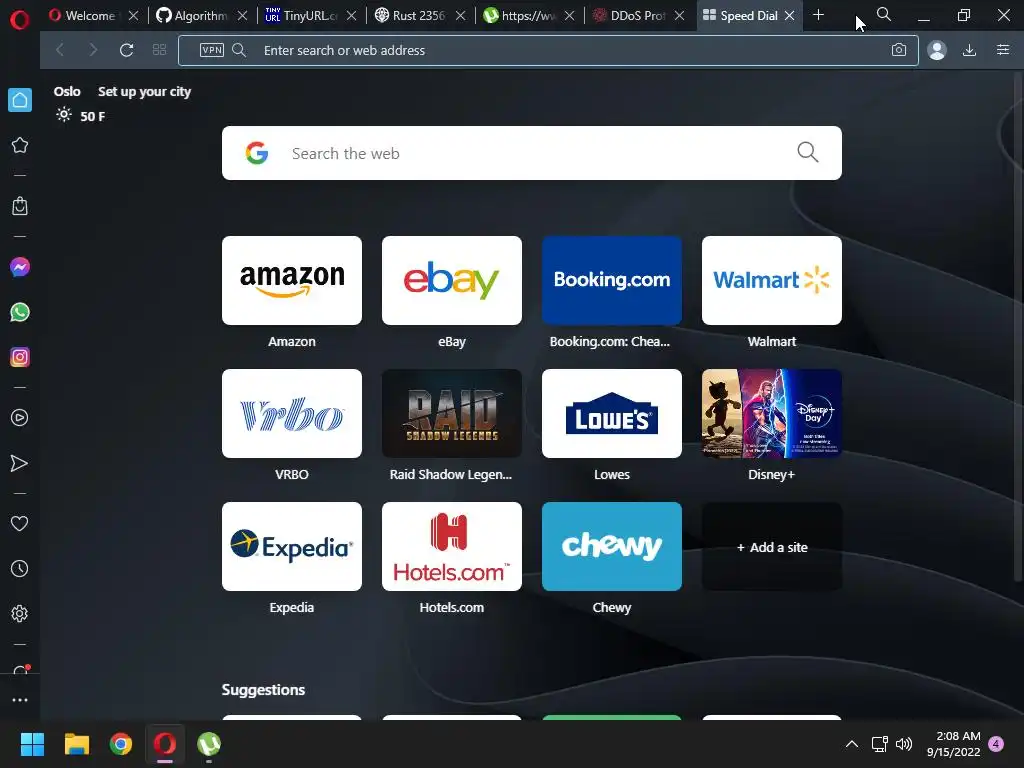Viewport: 1024px width, 768px height.
Task: Open uTorrent from the taskbar
Action: tap(209, 744)
